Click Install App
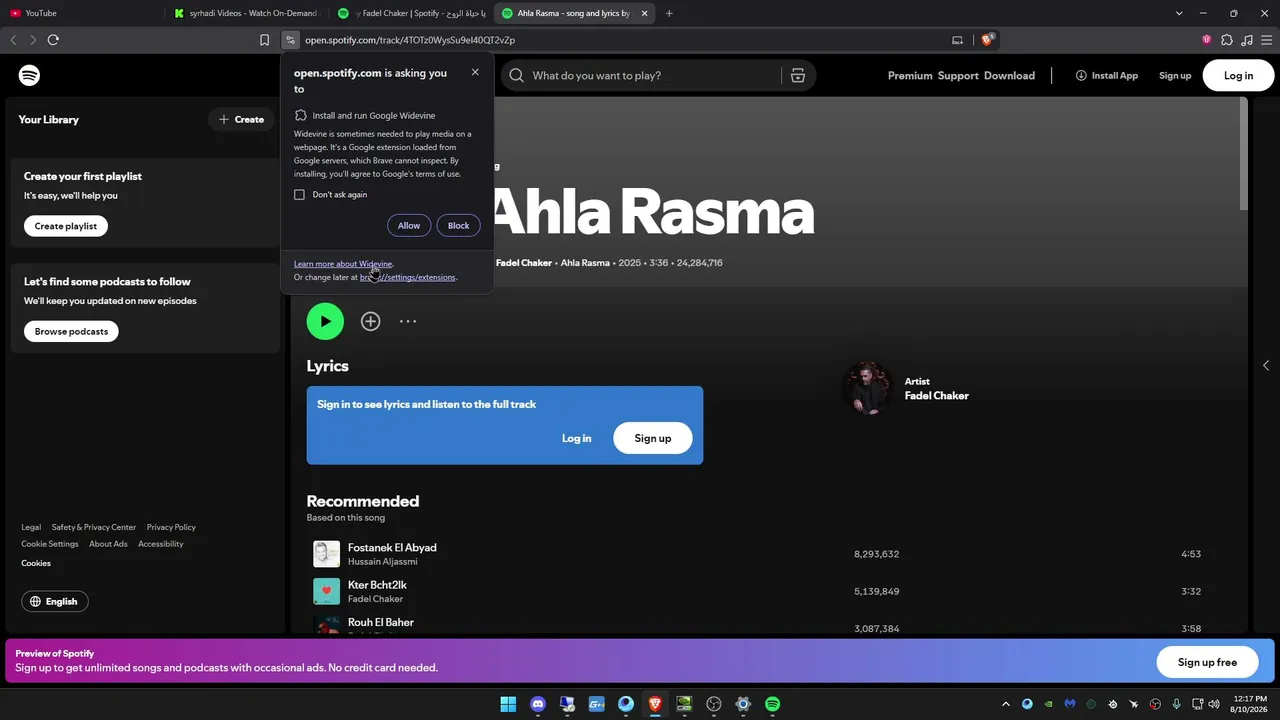The height and width of the screenshot is (720, 1280). [x=1107, y=76]
